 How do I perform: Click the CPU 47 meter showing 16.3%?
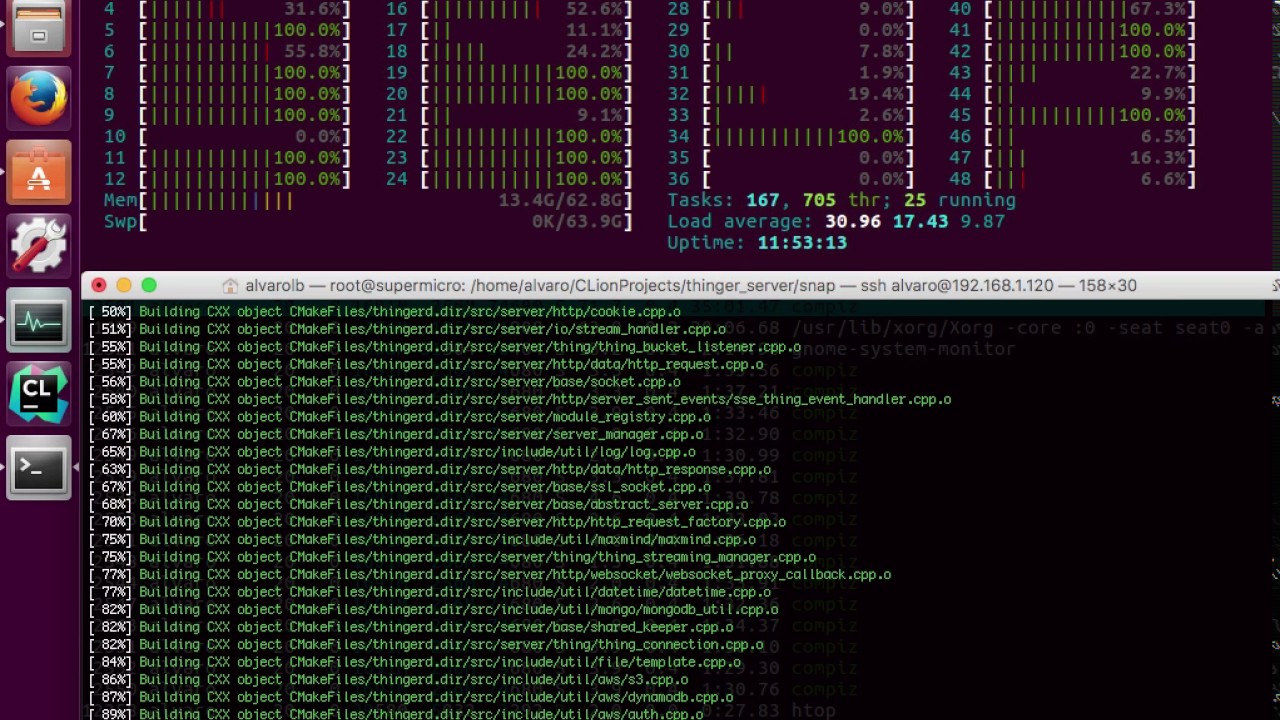1072,158
